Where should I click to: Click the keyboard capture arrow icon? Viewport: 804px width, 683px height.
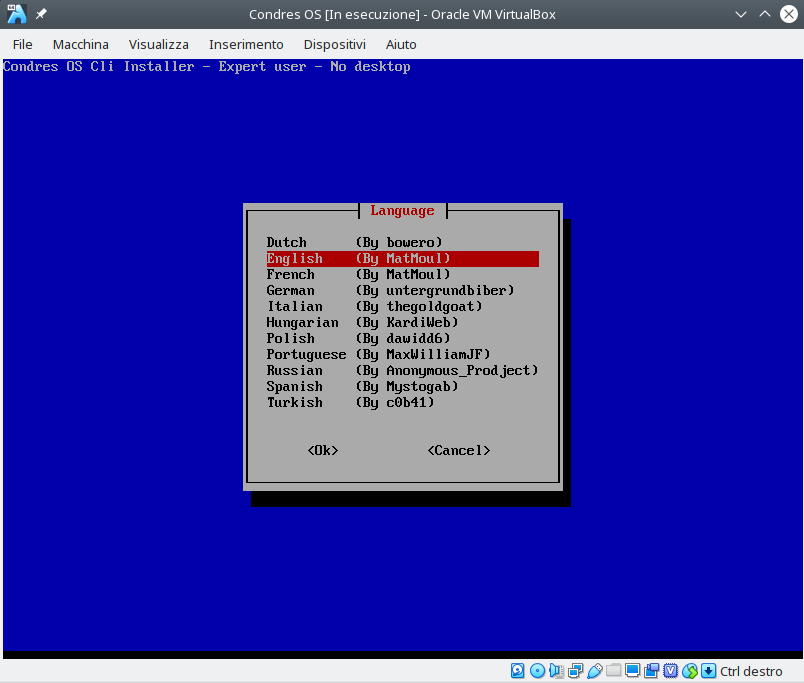tap(709, 671)
